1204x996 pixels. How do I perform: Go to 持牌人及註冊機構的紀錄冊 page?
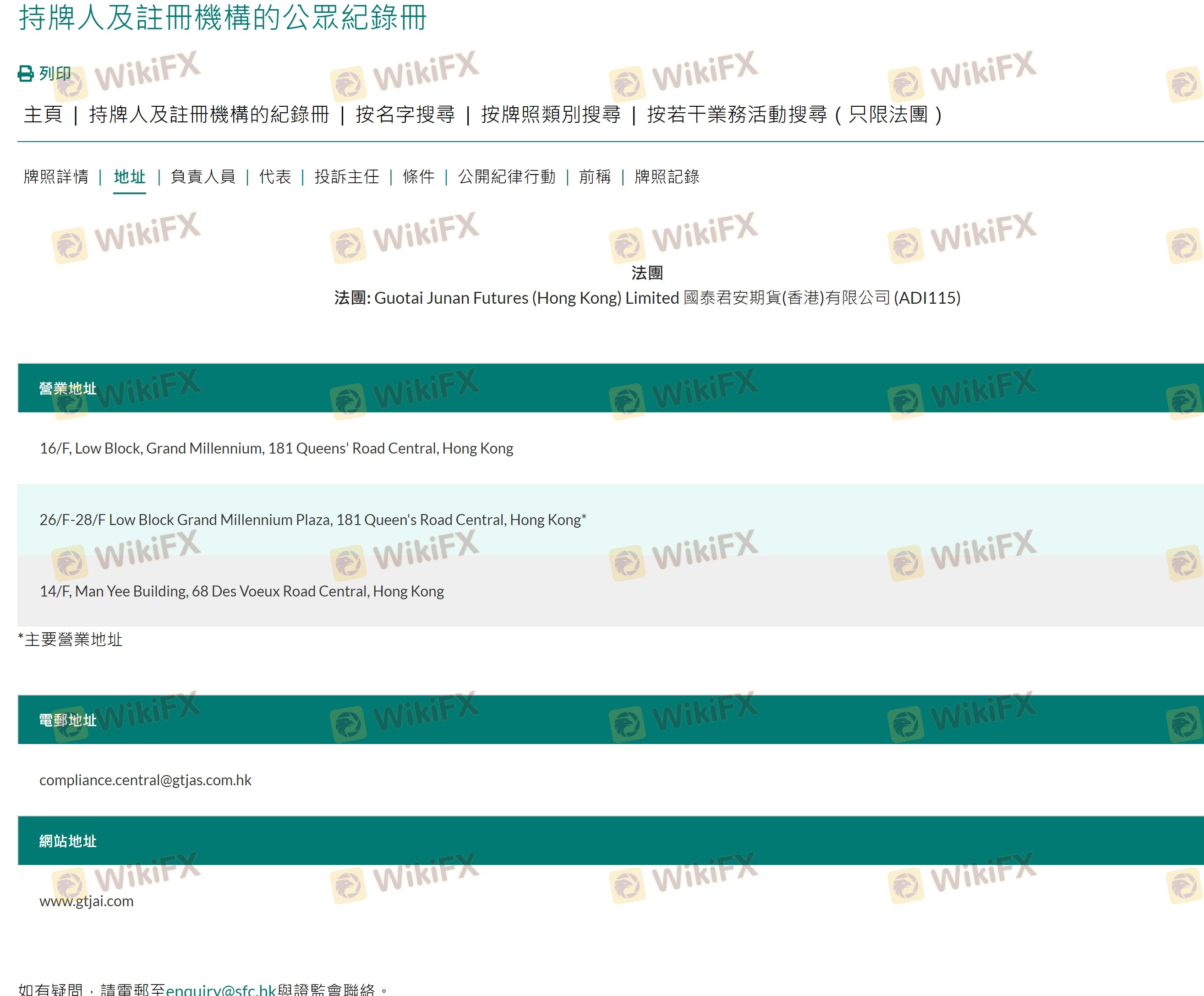pos(209,115)
